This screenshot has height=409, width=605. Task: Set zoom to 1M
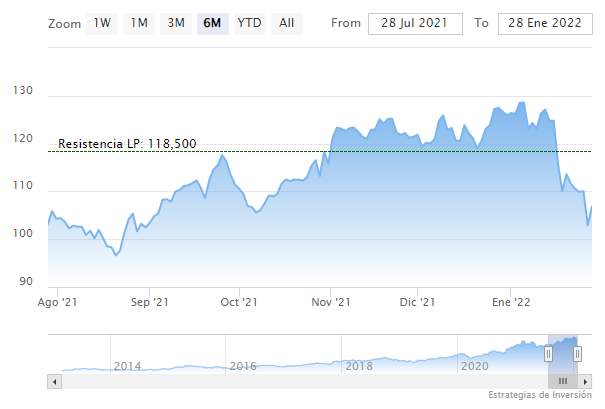139,23
